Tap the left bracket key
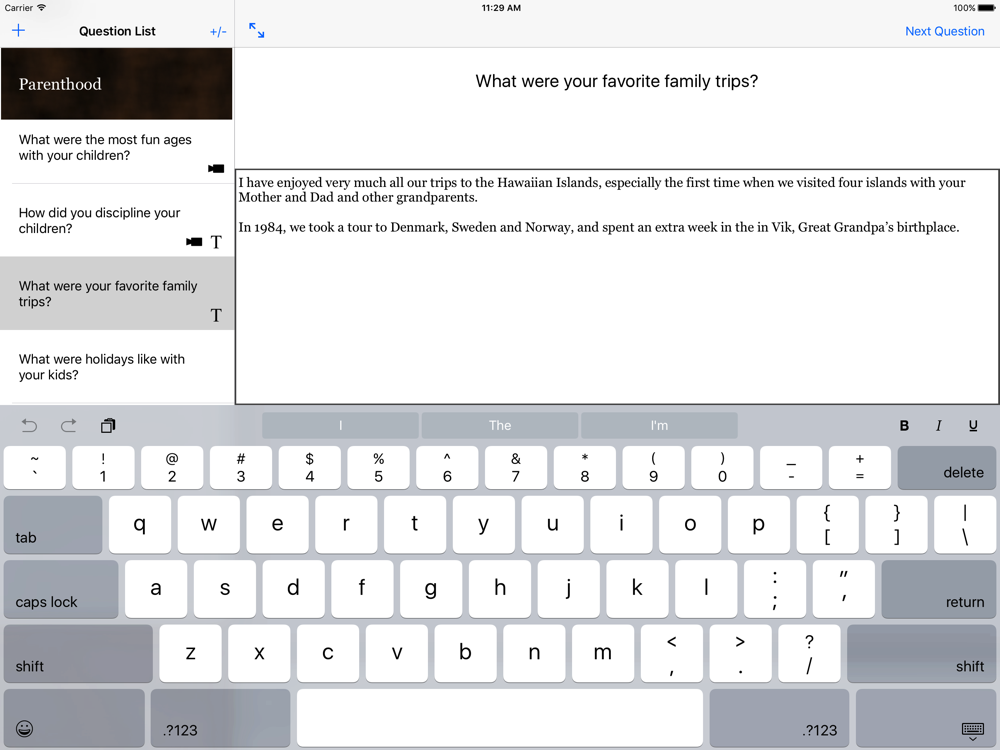The image size is (1000, 750). [x=827, y=524]
